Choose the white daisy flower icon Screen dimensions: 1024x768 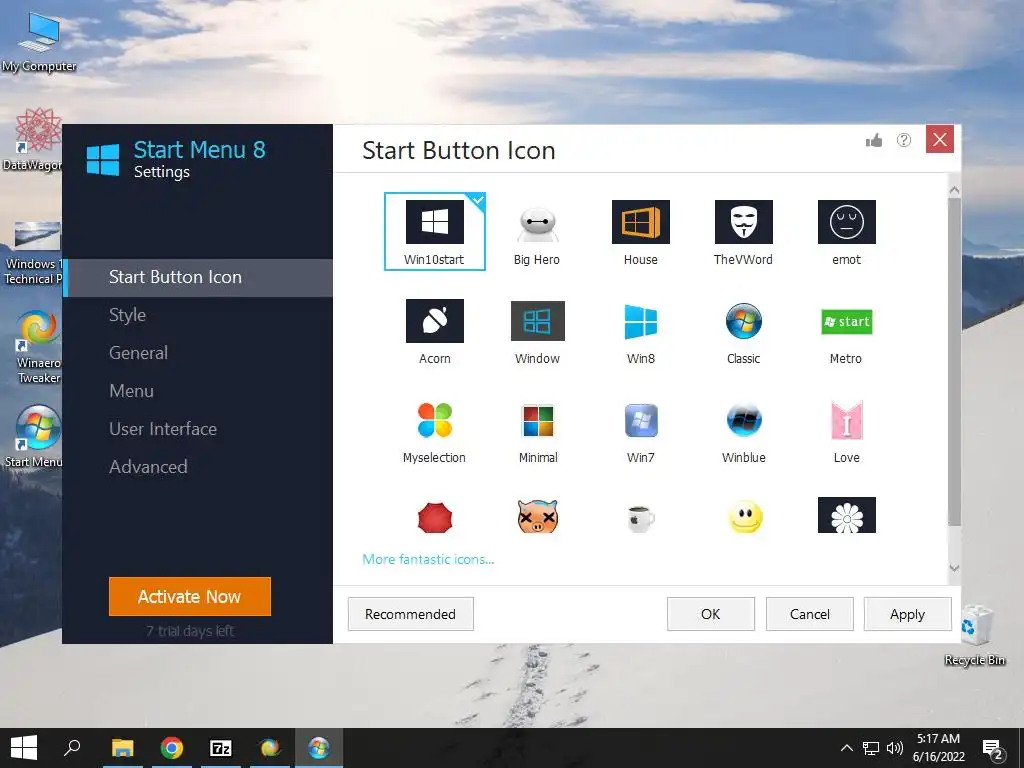tap(846, 515)
